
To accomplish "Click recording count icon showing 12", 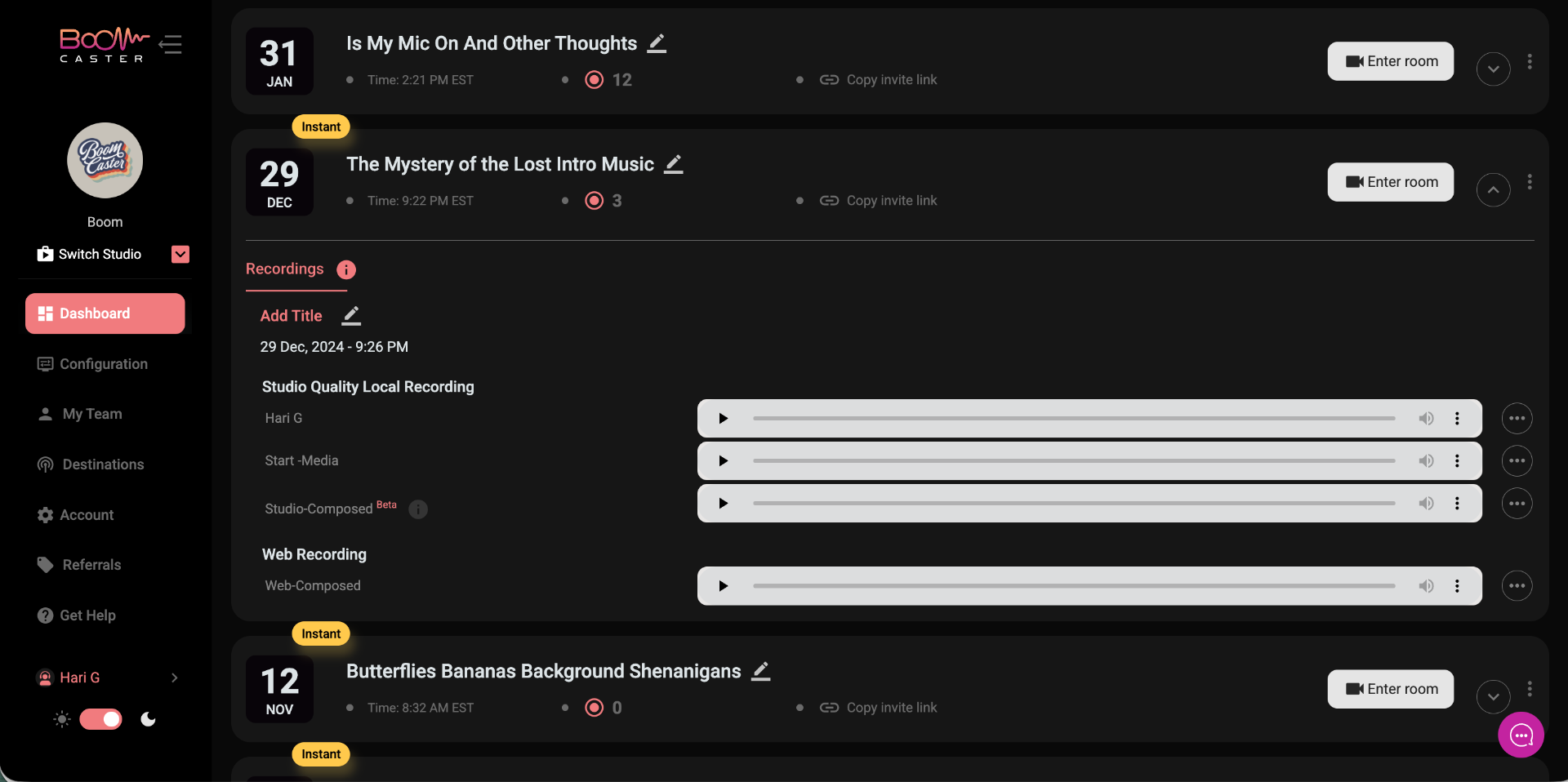I will click(595, 80).
